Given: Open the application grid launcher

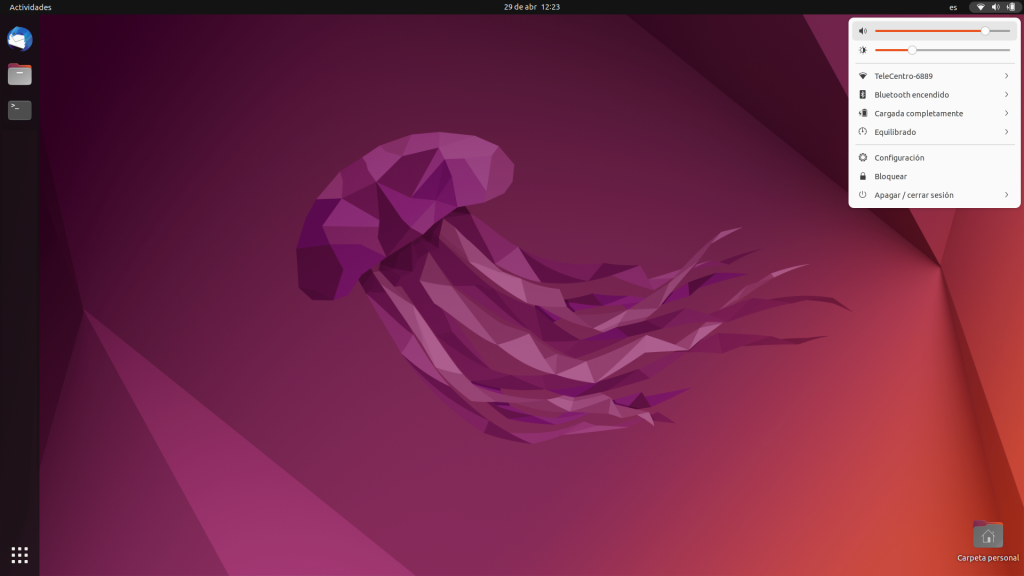Looking at the screenshot, I should pos(19,554).
